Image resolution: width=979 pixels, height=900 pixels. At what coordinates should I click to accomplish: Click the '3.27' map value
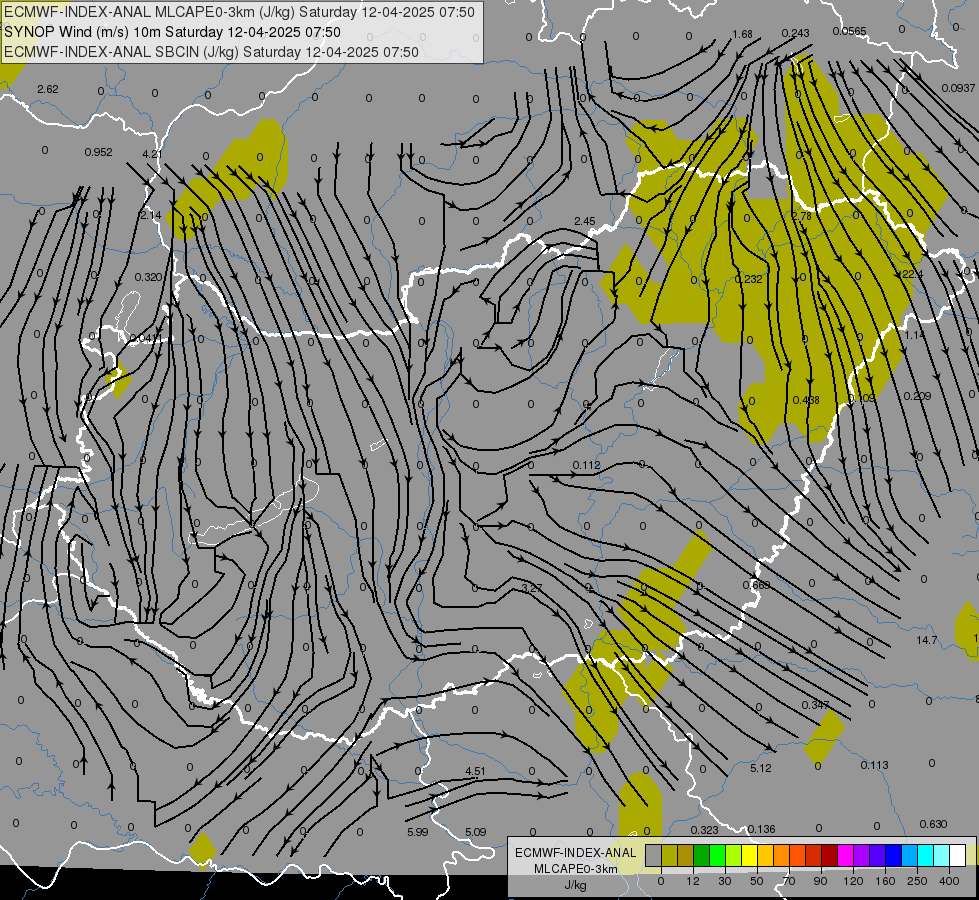pos(531,588)
